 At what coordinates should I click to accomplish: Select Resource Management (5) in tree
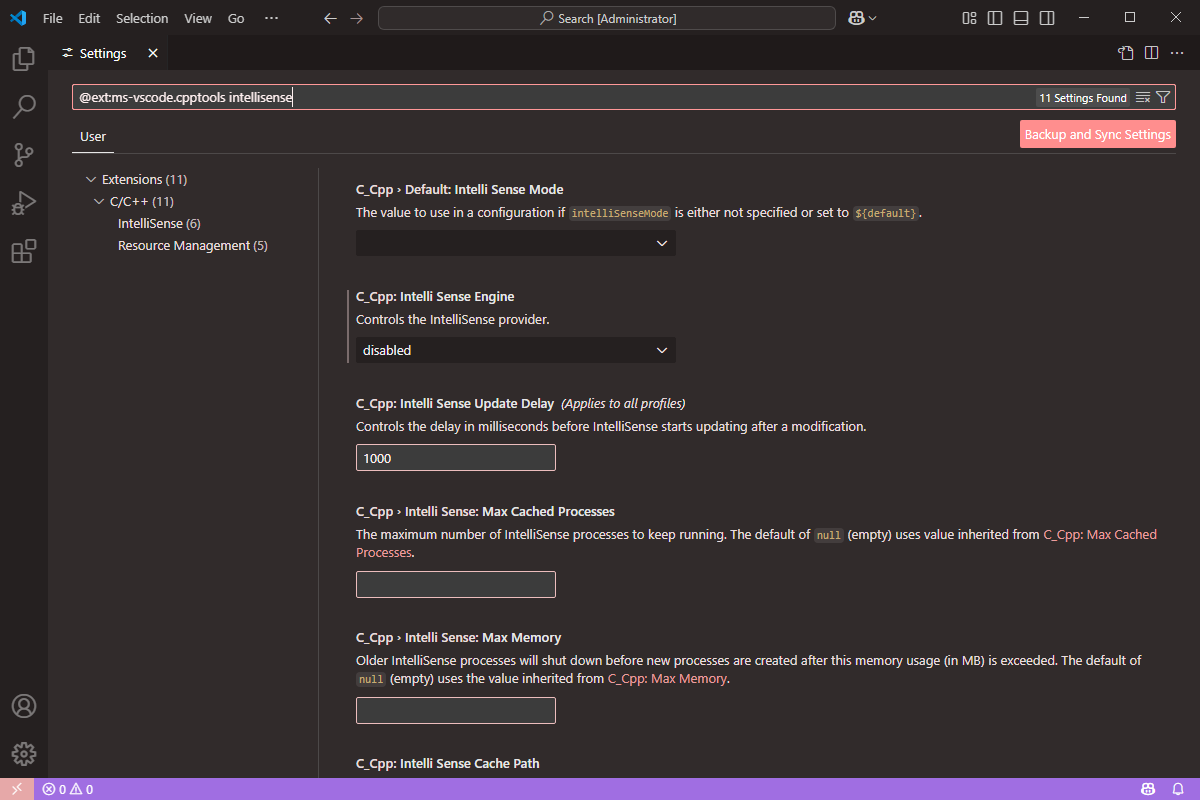[x=193, y=246]
